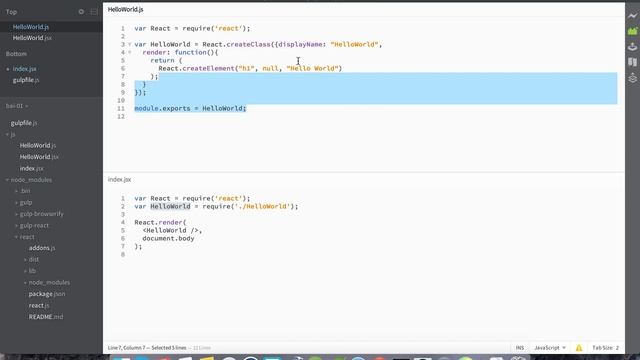Expand the gulp folder
This screenshot has width=640, height=360.
pos(16,202)
